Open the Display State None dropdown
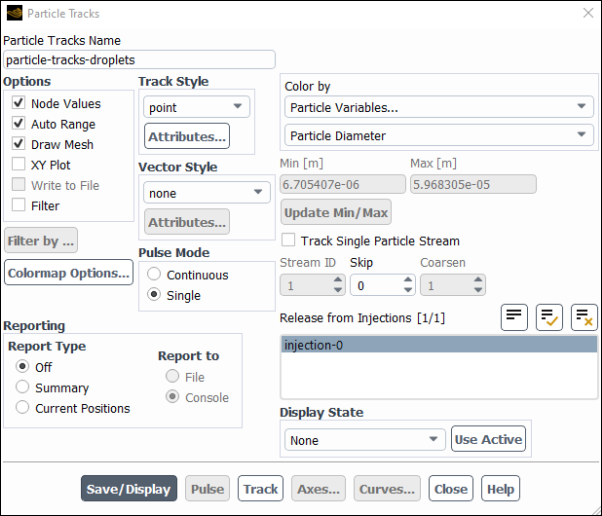602x516 pixels. click(365, 440)
